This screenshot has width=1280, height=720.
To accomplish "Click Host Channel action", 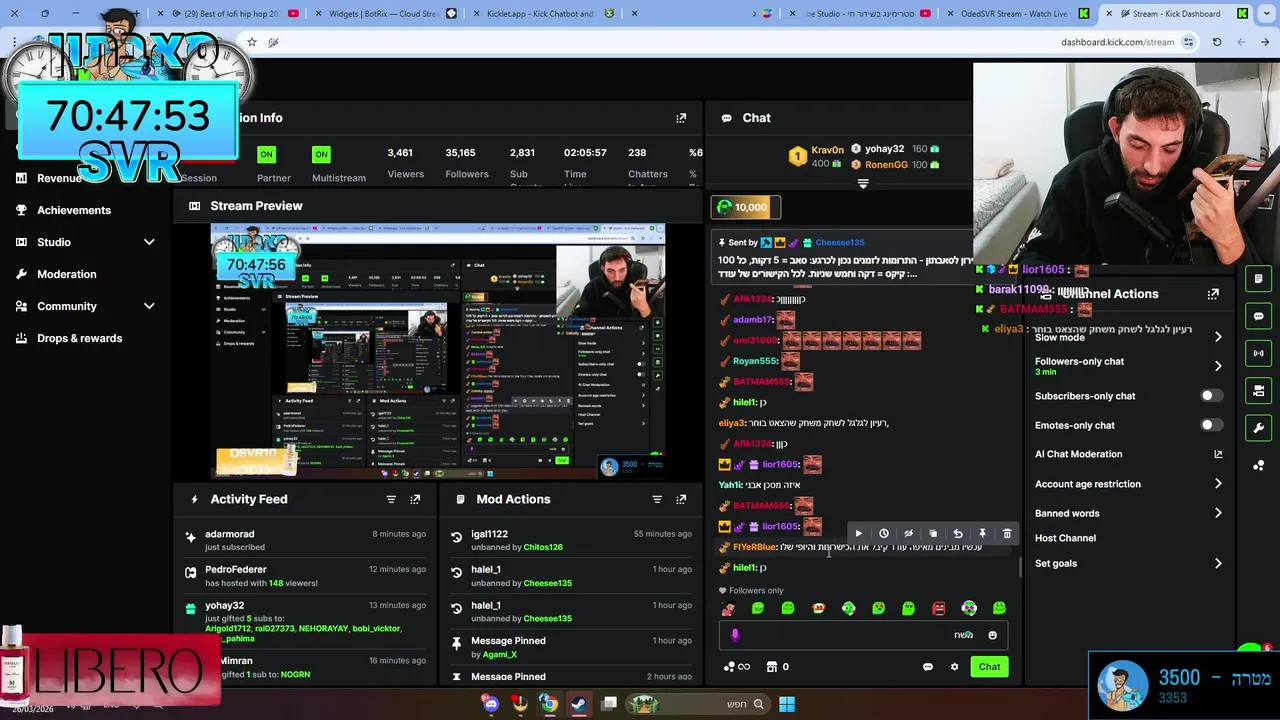I will (x=1065, y=538).
